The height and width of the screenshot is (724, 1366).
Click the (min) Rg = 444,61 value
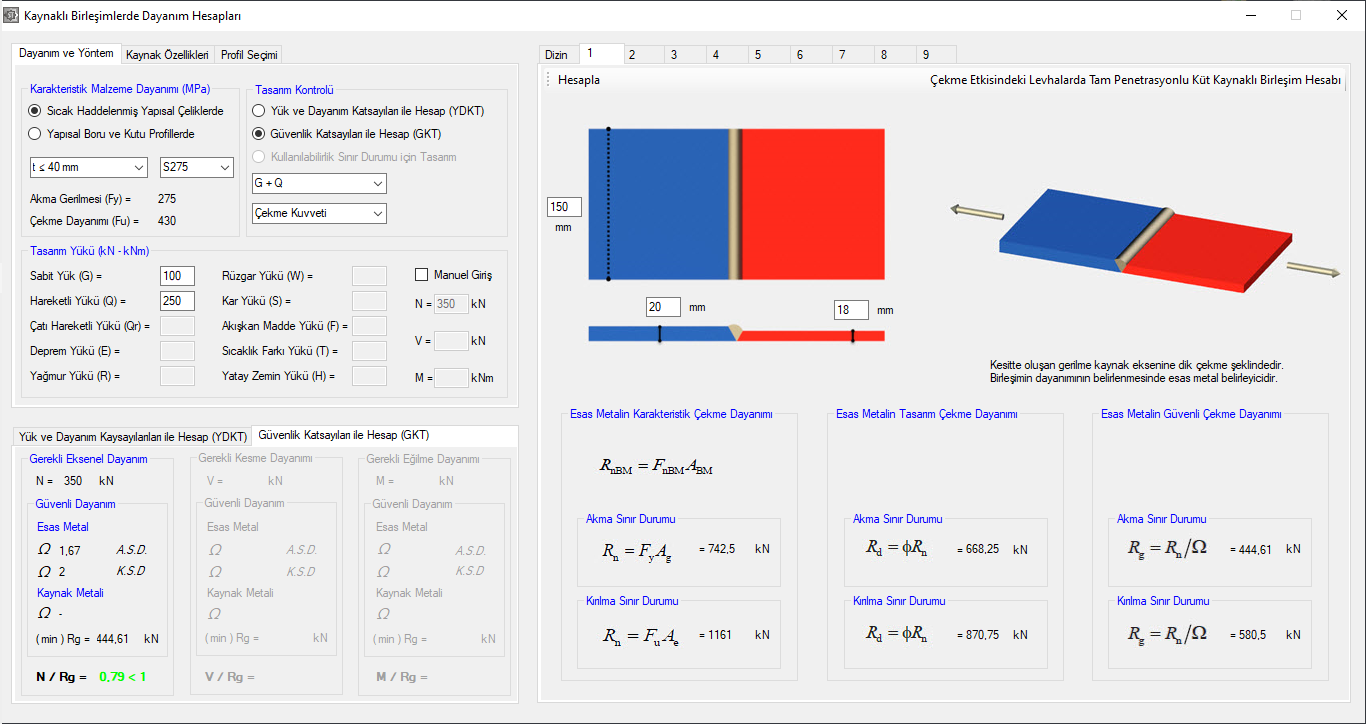[115, 638]
